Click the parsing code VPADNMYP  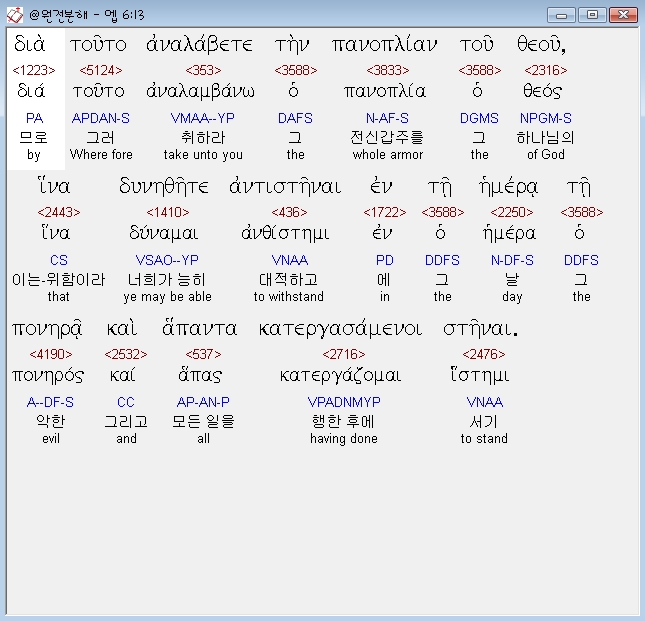pos(344,402)
